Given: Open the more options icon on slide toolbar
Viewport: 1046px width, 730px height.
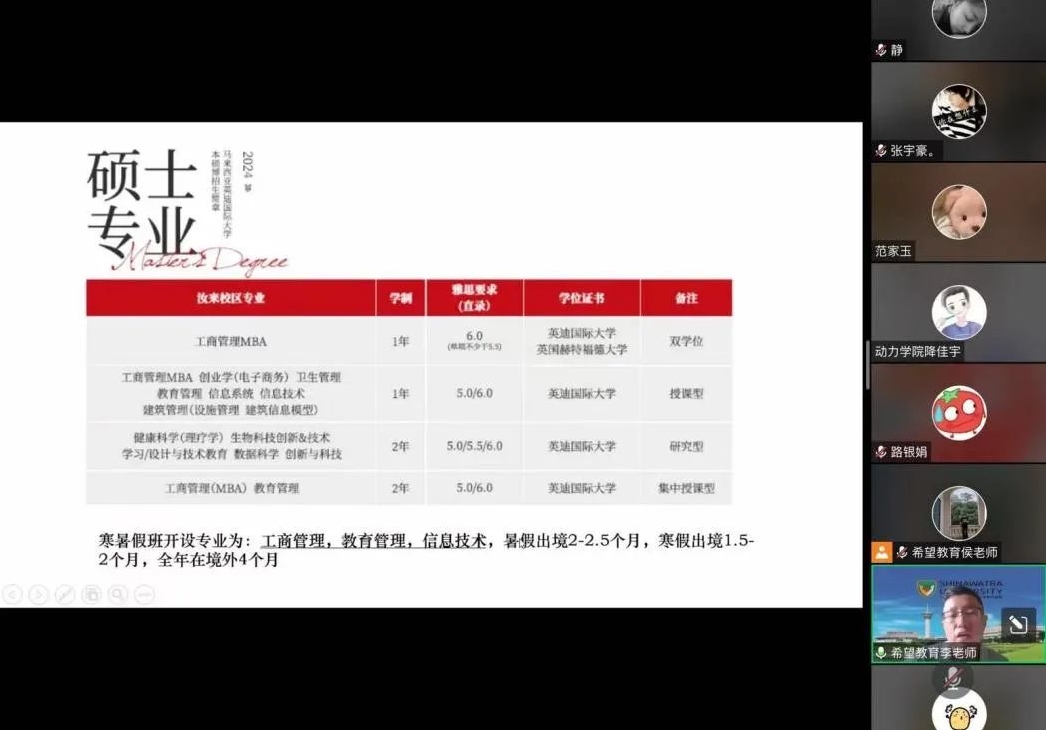Looking at the screenshot, I should pos(144,595).
